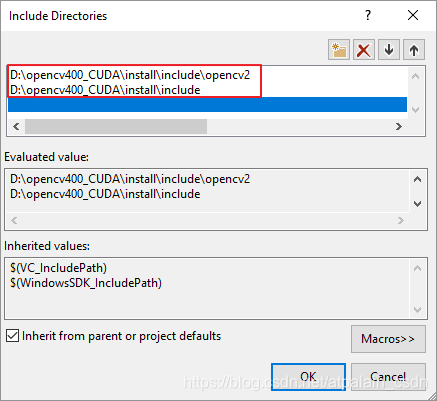The width and height of the screenshot is (437, 401).
Task: Delete selected line with red X icon
Action: (364, 50)
